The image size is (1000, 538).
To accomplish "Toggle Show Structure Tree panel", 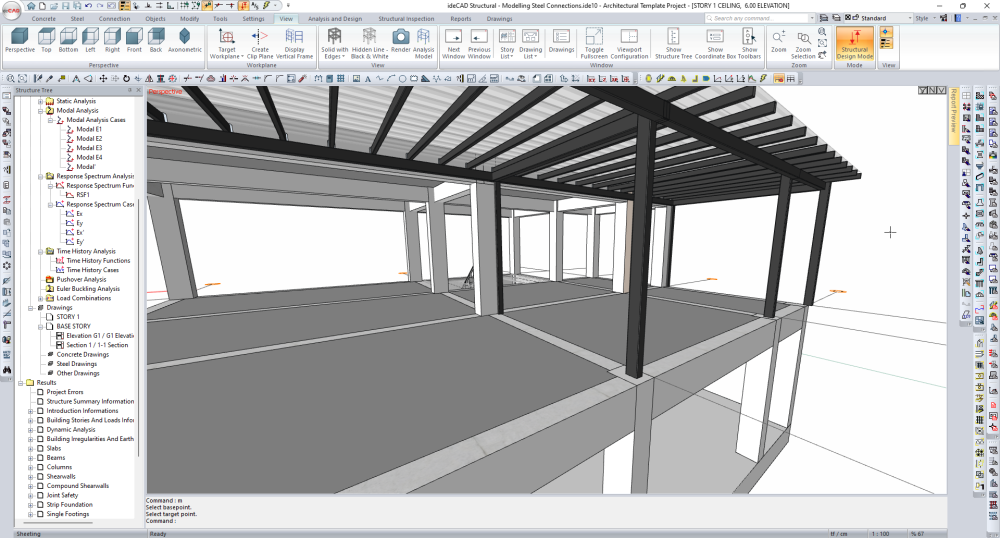I will tap(673, 40).
